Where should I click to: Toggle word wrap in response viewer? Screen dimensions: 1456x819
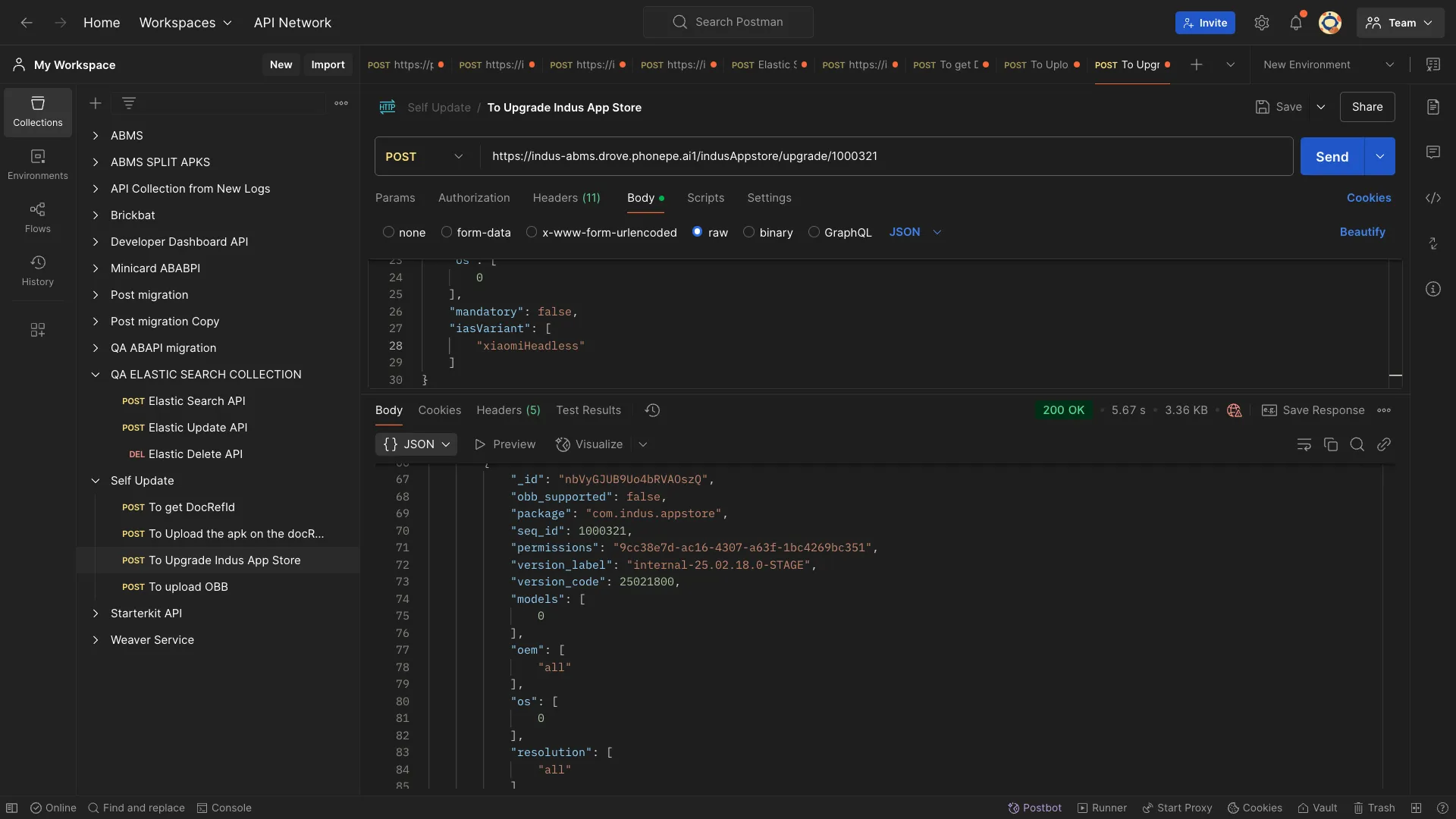coord(1304,444)
